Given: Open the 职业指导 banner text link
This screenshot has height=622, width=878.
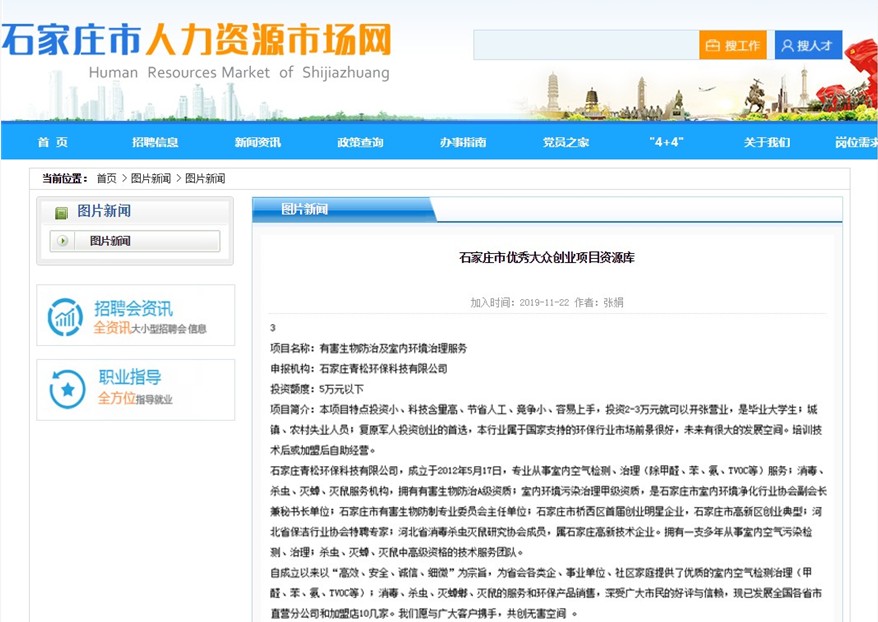Looking at the screenshot, I should click(129, 378).
